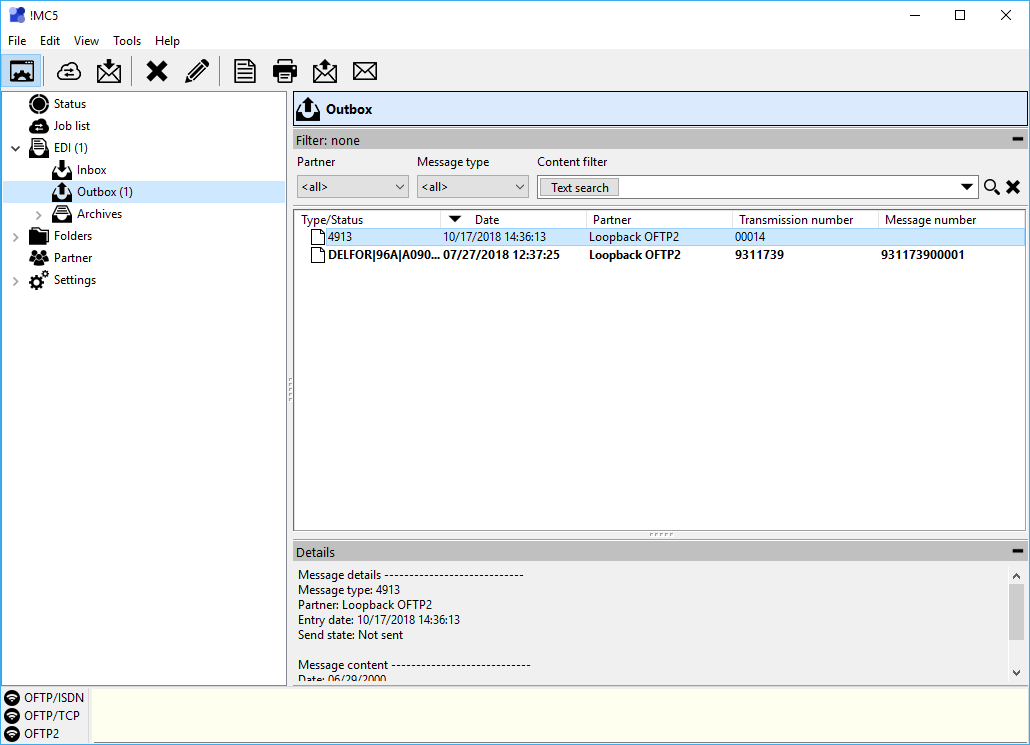Click the export message envelope icon

pos(325,71)
